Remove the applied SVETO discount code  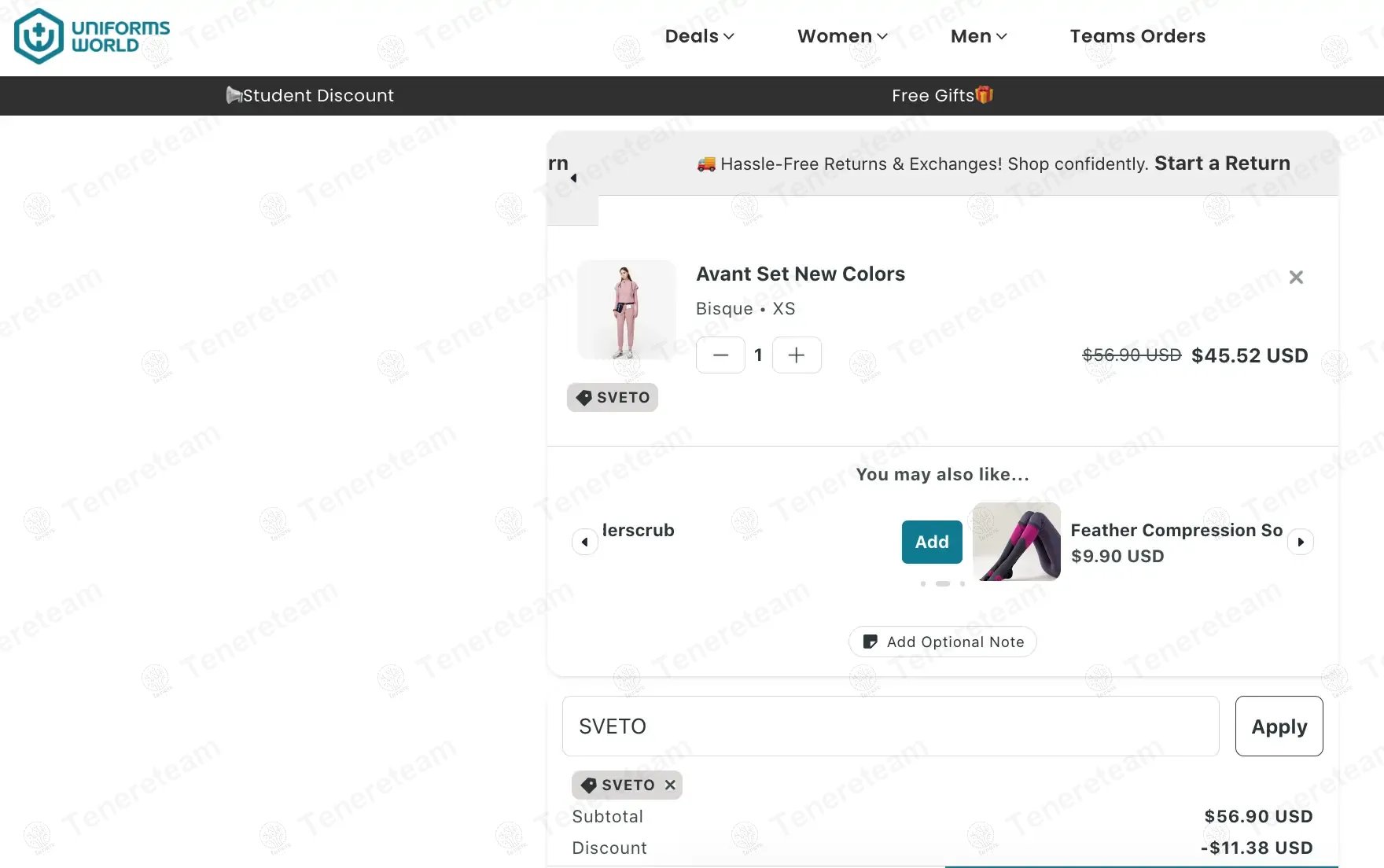tap(670, 785)
